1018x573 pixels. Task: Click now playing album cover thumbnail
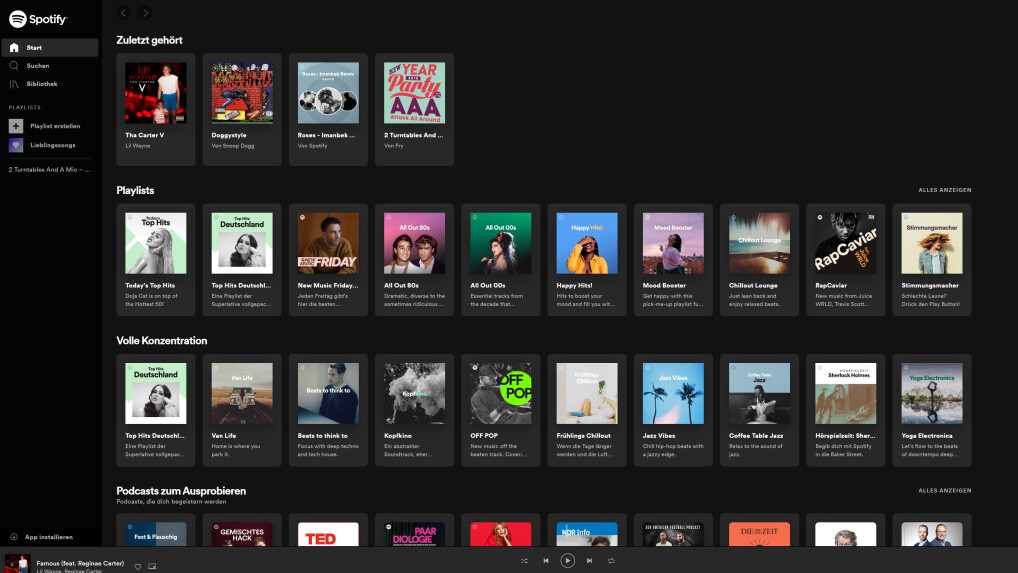click(18, 563)
